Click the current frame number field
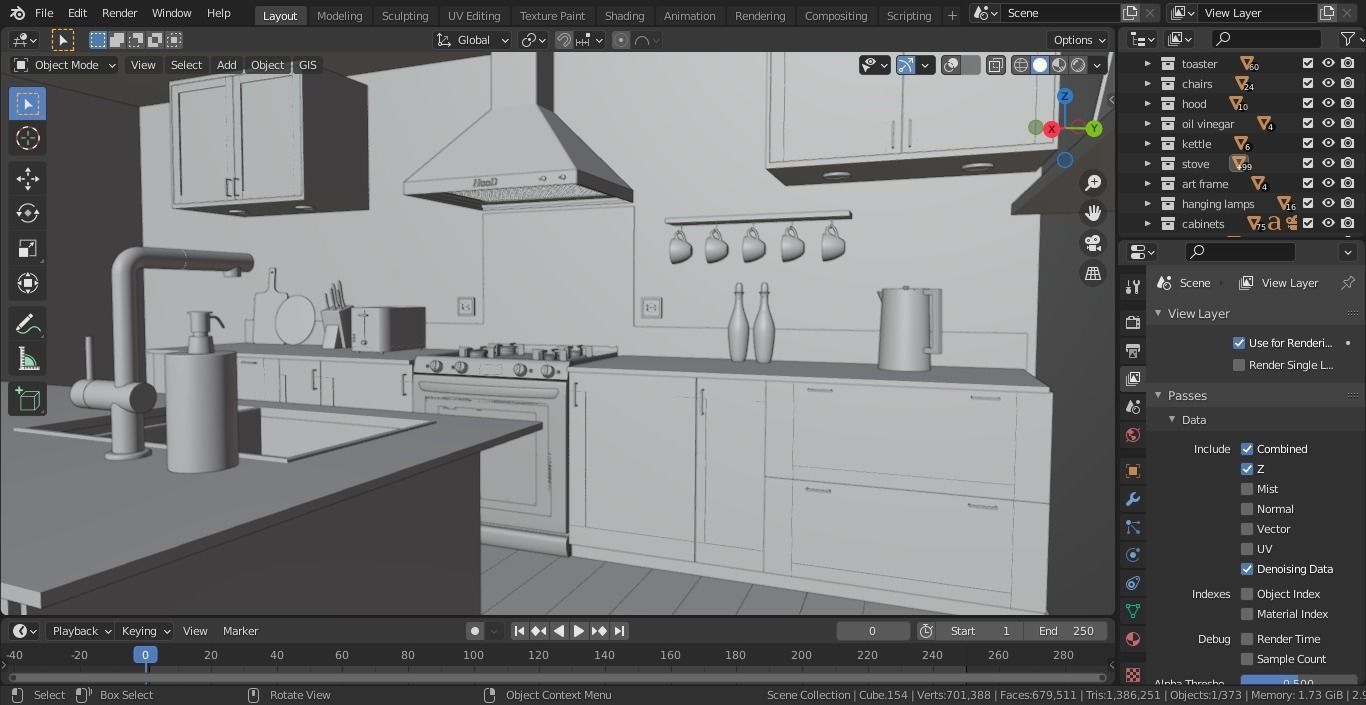The image size is (1366, 705). click(872, 631)
